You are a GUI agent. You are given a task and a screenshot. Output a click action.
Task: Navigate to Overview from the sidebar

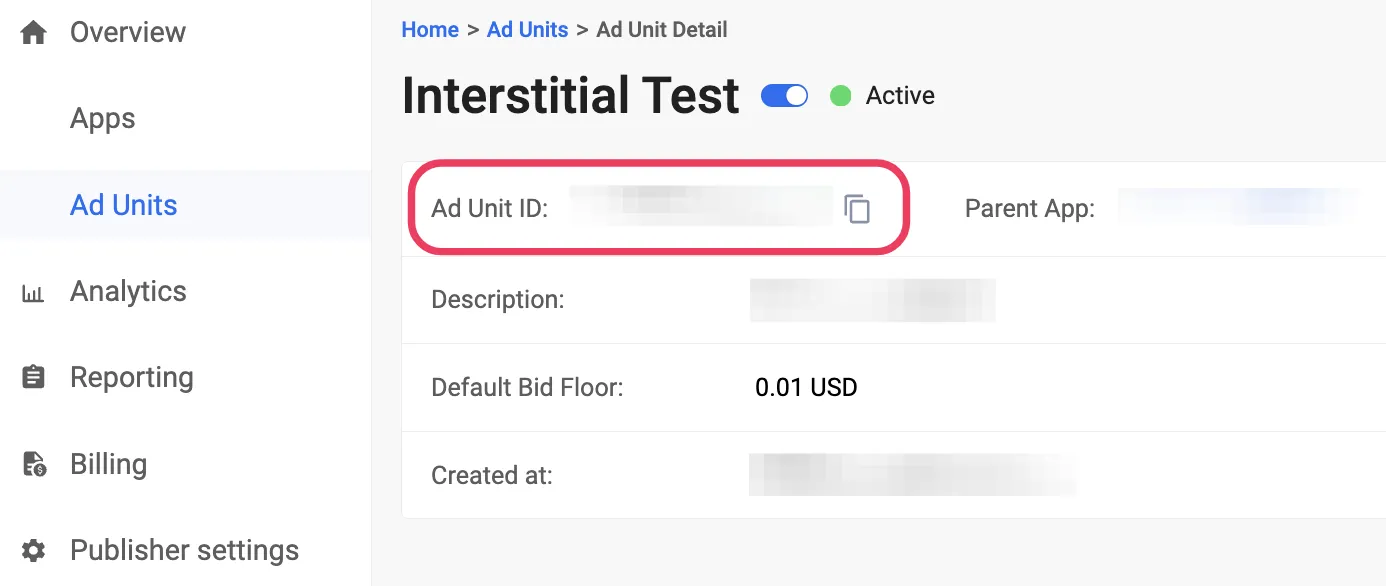pos(127,31)
